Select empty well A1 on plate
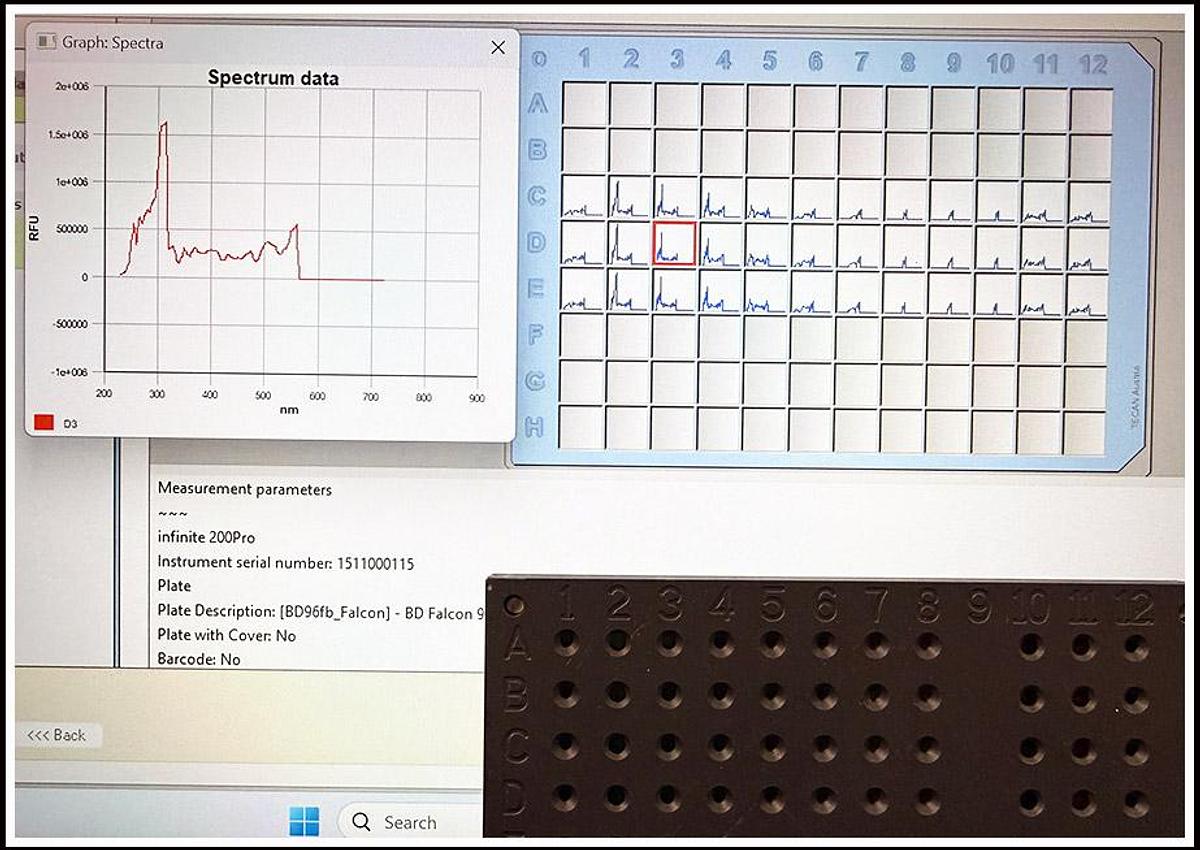 pos(583,104)
